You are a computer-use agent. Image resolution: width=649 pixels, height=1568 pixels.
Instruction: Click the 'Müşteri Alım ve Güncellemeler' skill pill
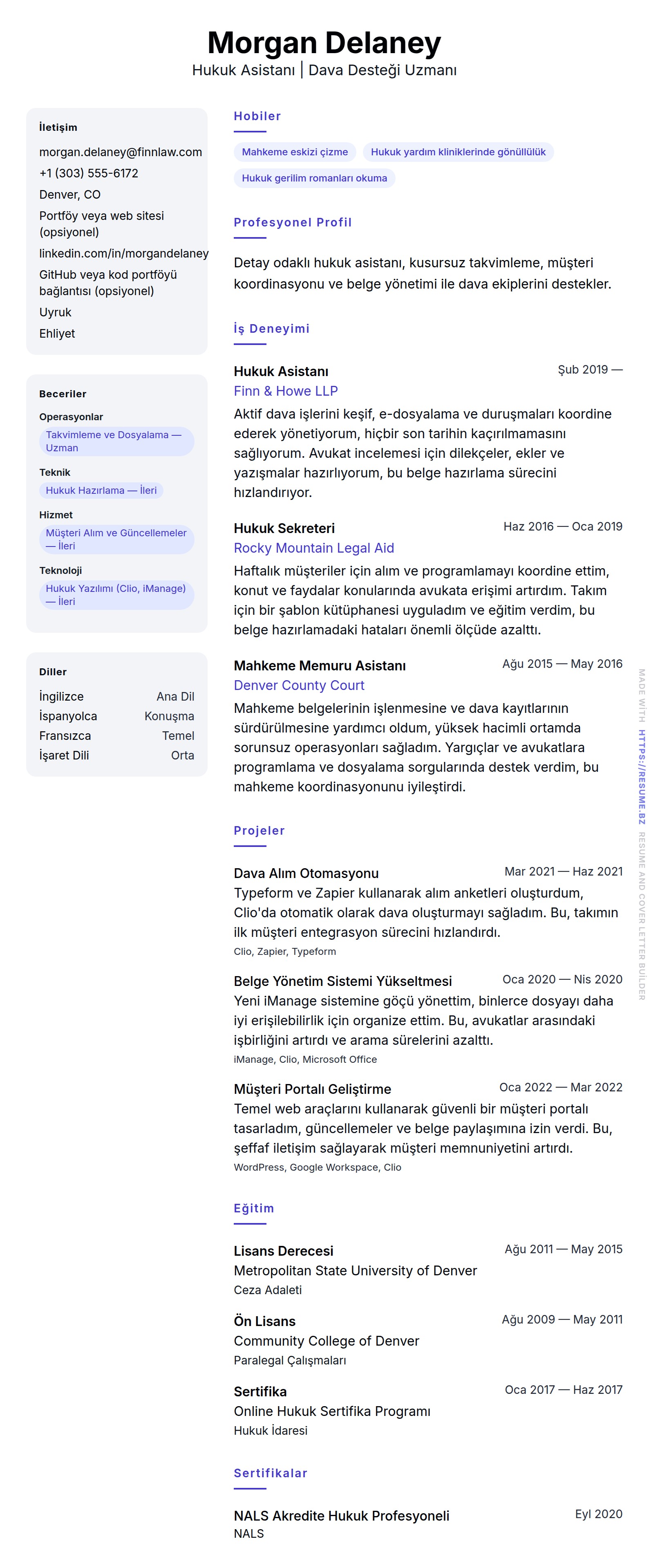click(x=116, y=539)
